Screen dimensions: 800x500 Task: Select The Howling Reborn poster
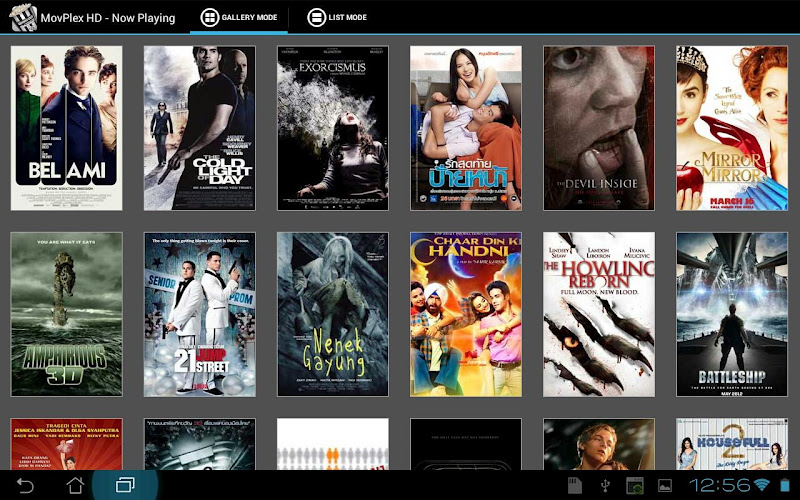coord(599,314)
